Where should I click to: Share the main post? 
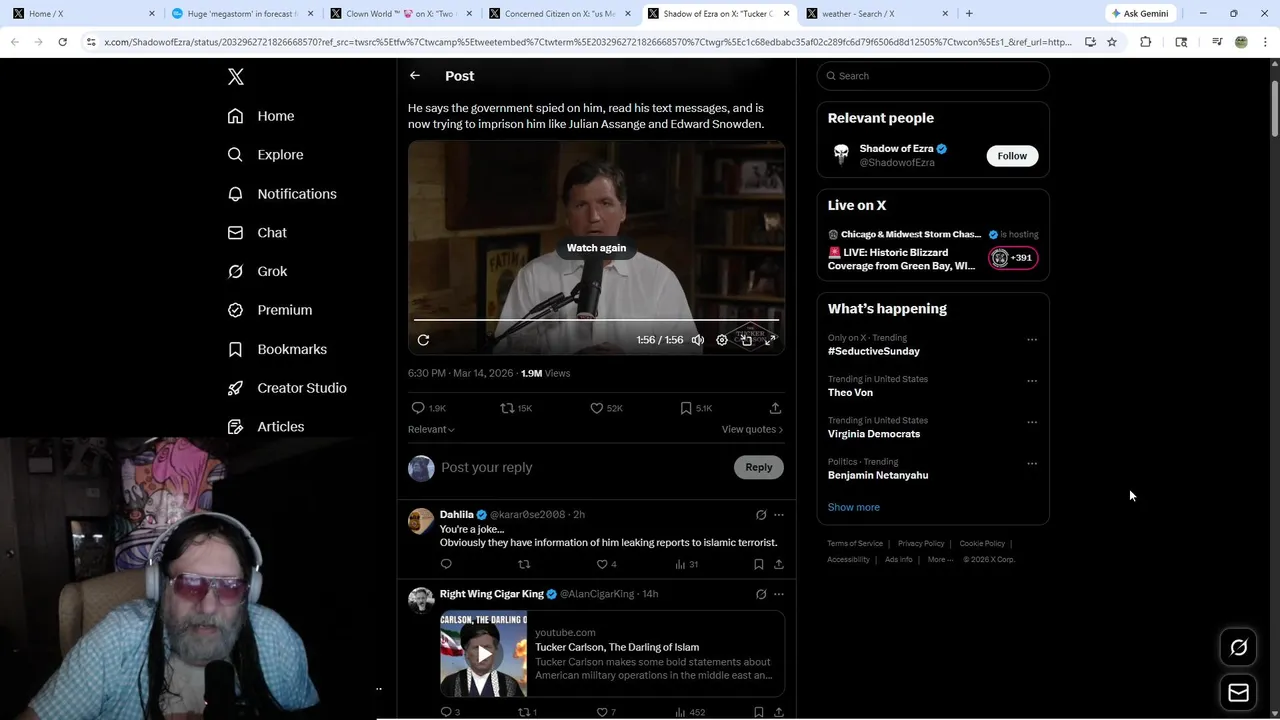(x=775, y=408)
